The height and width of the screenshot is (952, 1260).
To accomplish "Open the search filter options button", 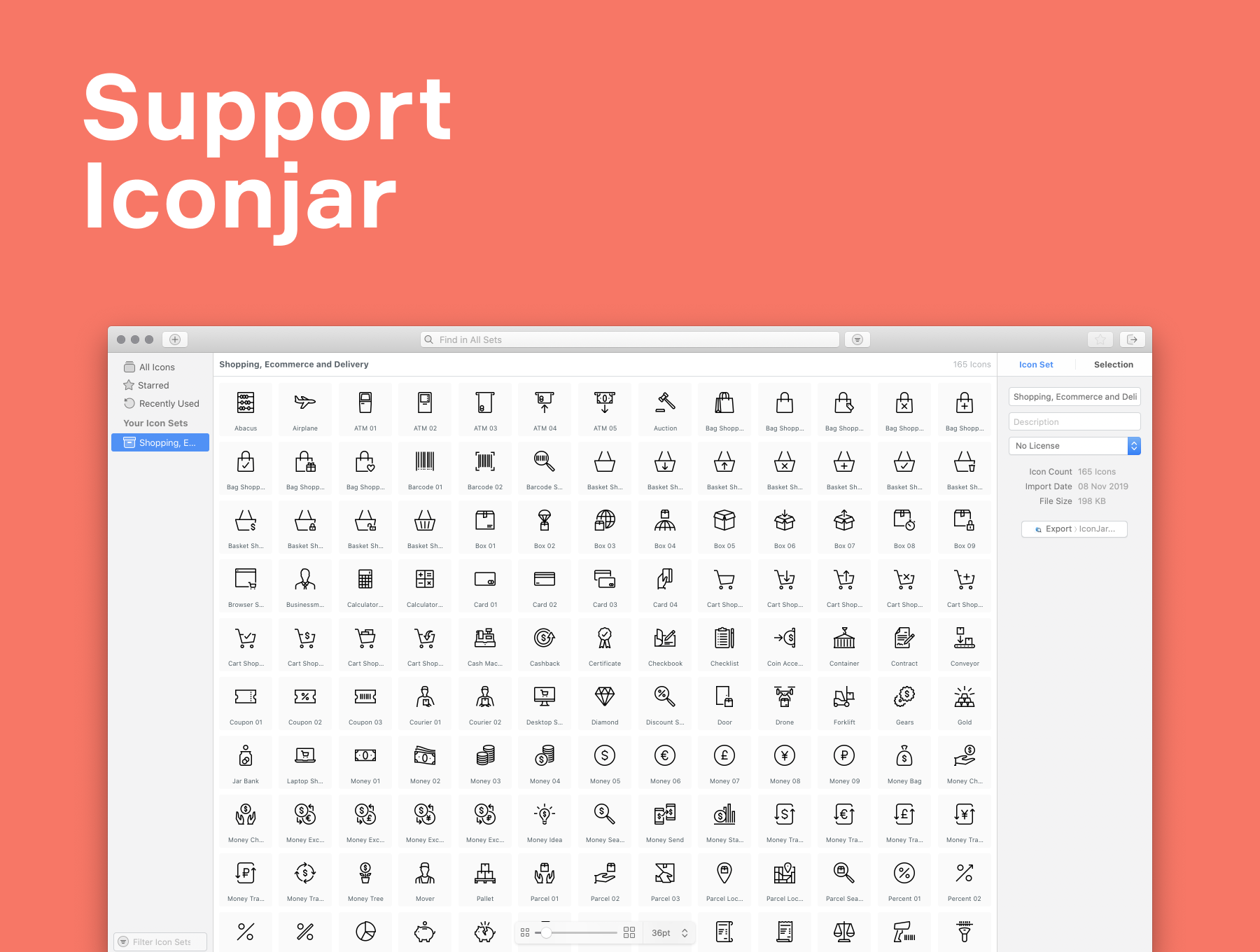I will point(857,339).
